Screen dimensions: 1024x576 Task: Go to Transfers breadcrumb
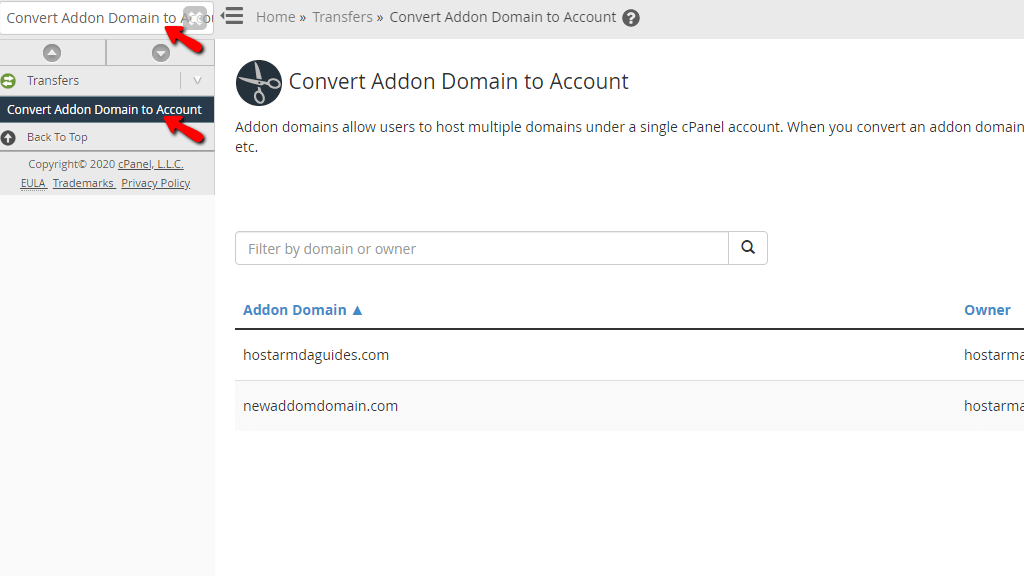tap(342, 17)
